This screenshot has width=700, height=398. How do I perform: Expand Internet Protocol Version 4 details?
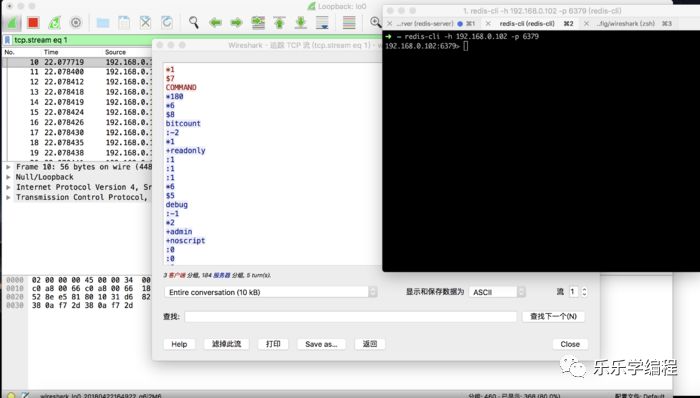point(8,187)
